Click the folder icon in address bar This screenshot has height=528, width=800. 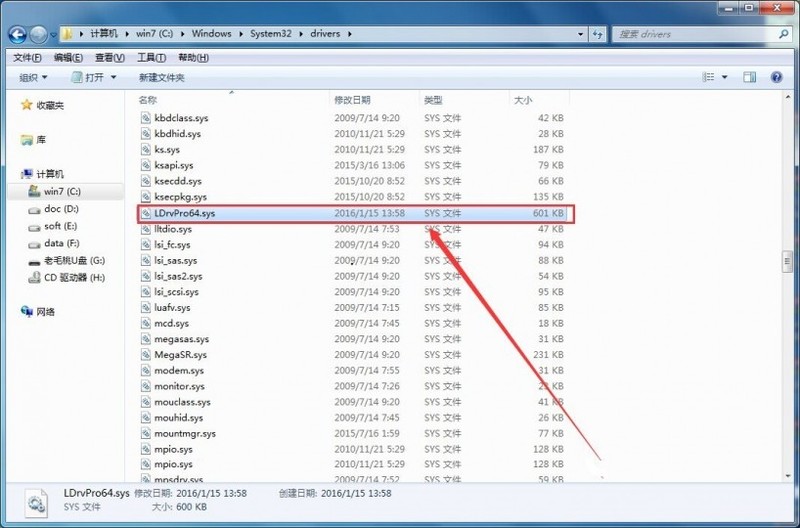[x=67, y=34]
